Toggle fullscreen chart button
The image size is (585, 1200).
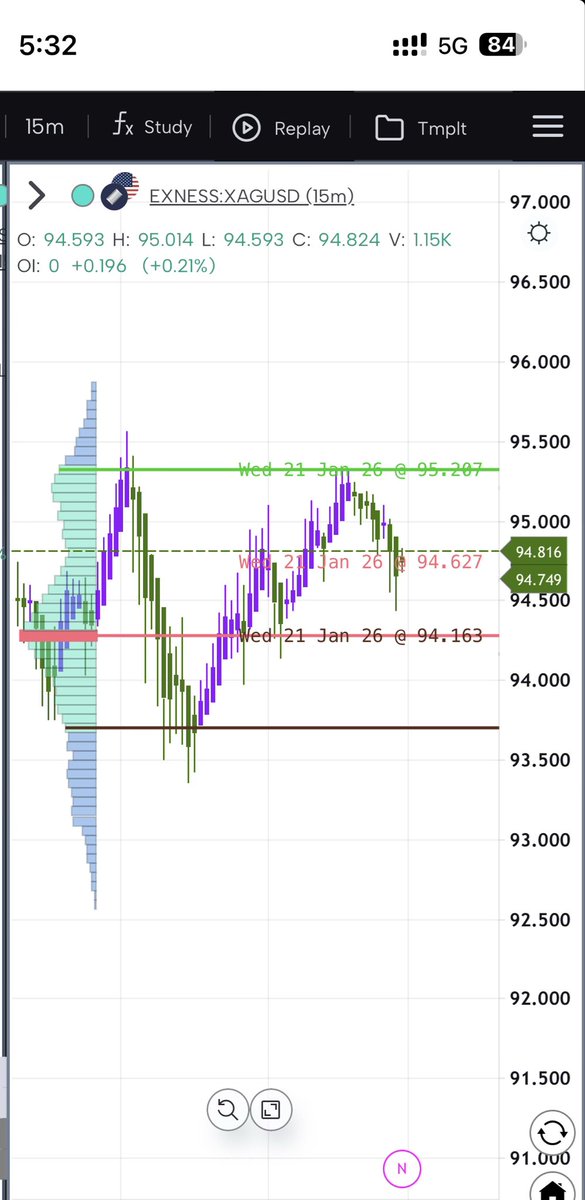click(x=270, y=1109)
